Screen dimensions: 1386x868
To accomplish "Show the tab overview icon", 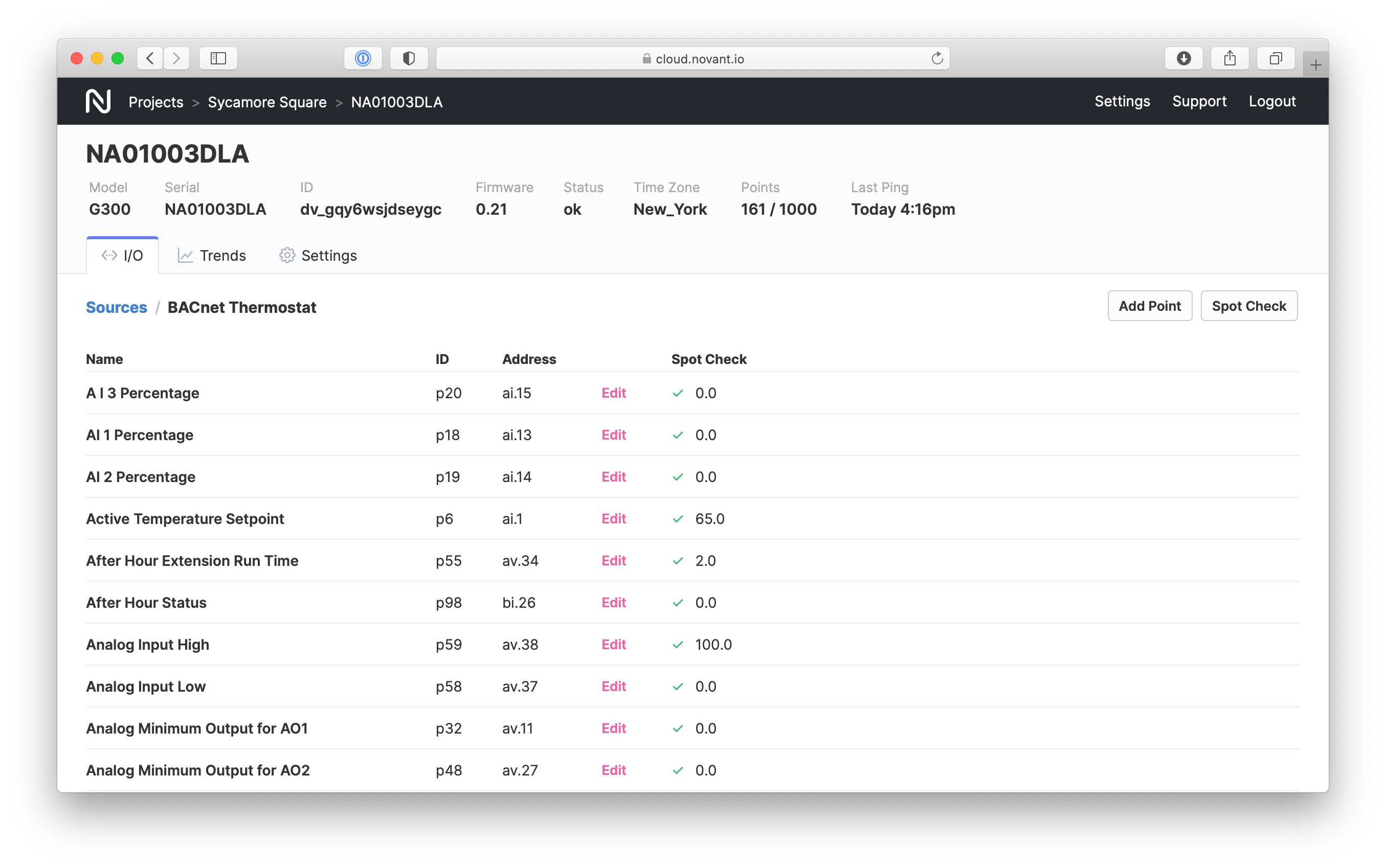I will click(x=1275, y=59).
